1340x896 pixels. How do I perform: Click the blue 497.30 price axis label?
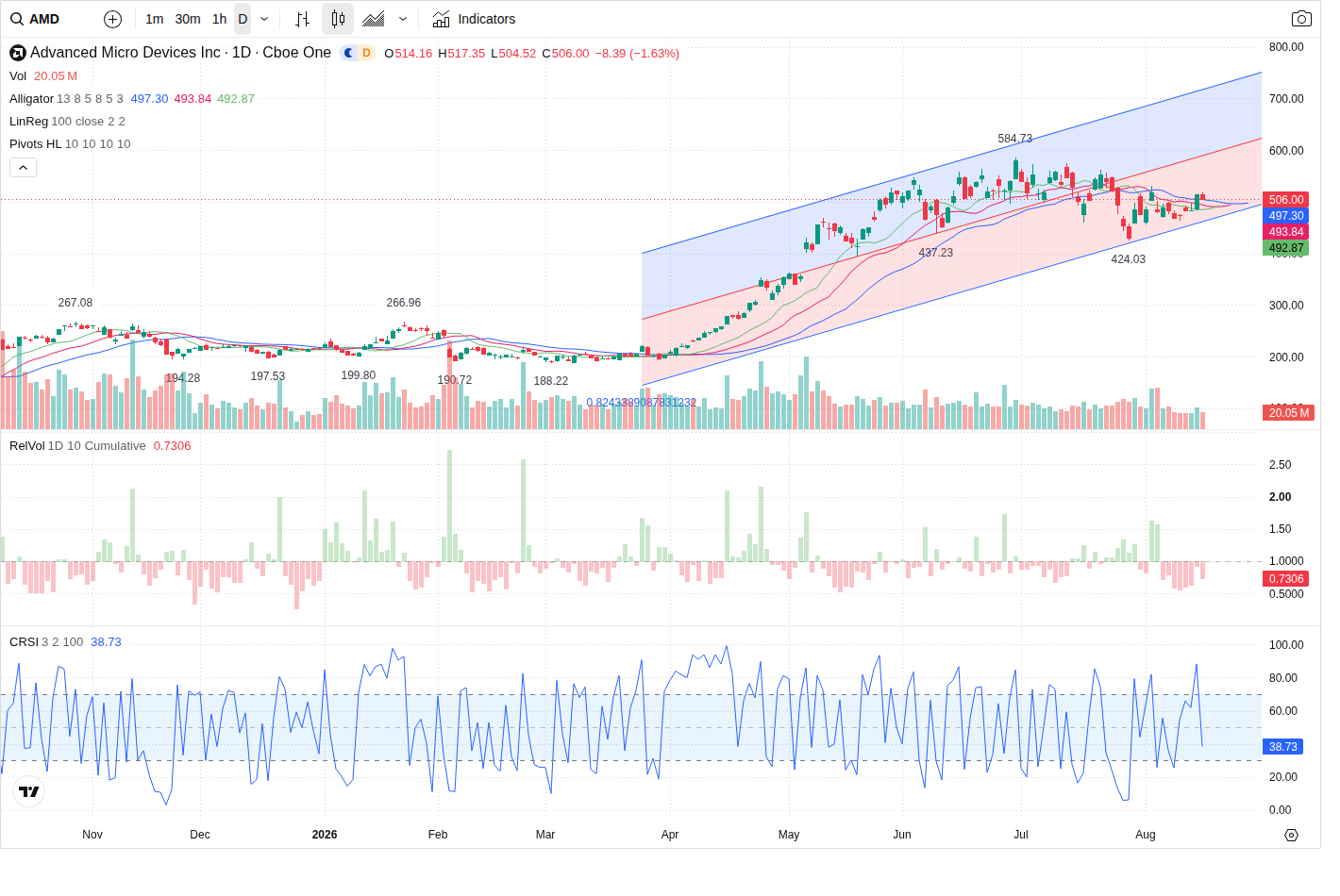(1285, 216)
